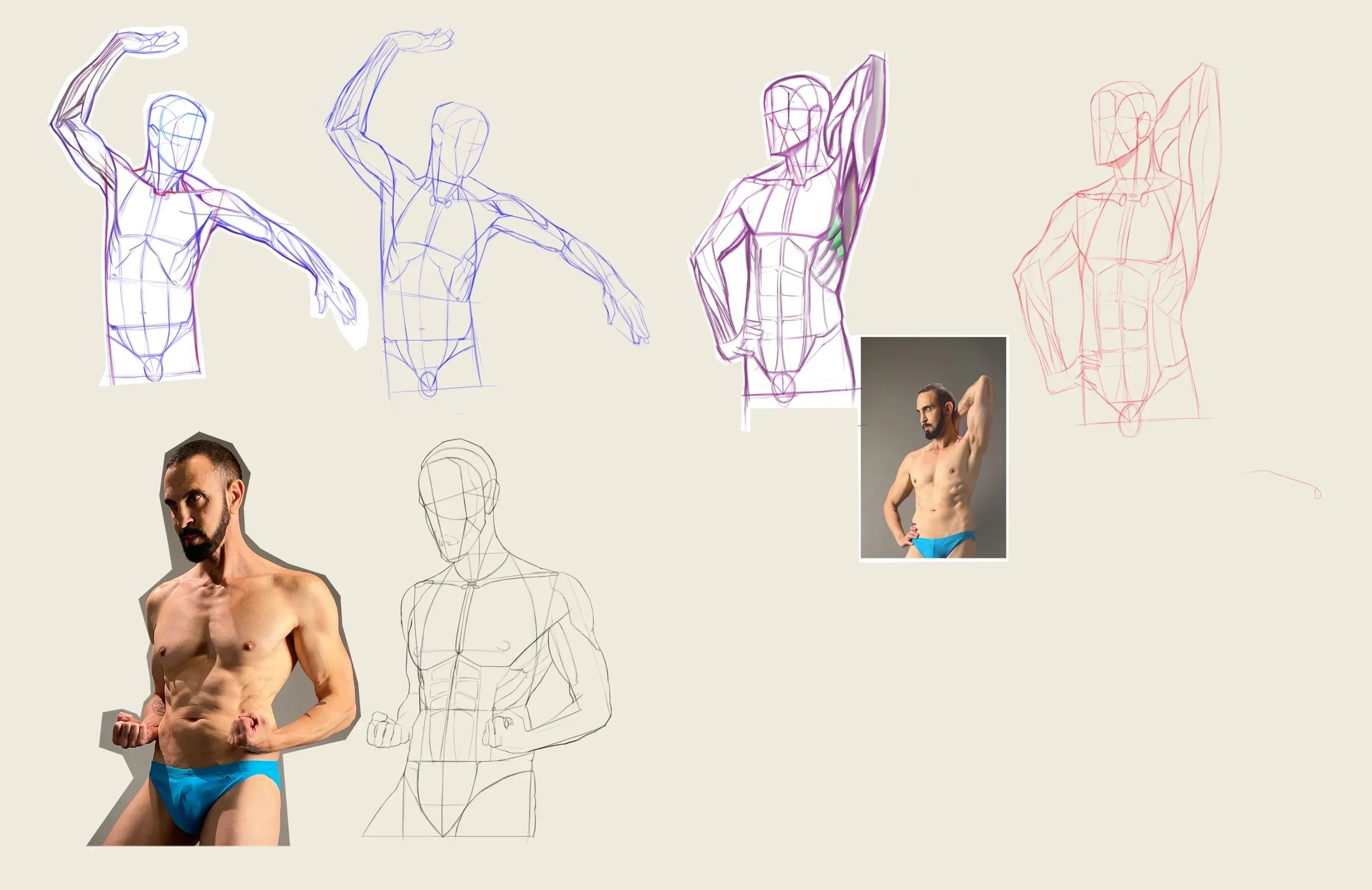Click the small reference photo with white border

933,448
